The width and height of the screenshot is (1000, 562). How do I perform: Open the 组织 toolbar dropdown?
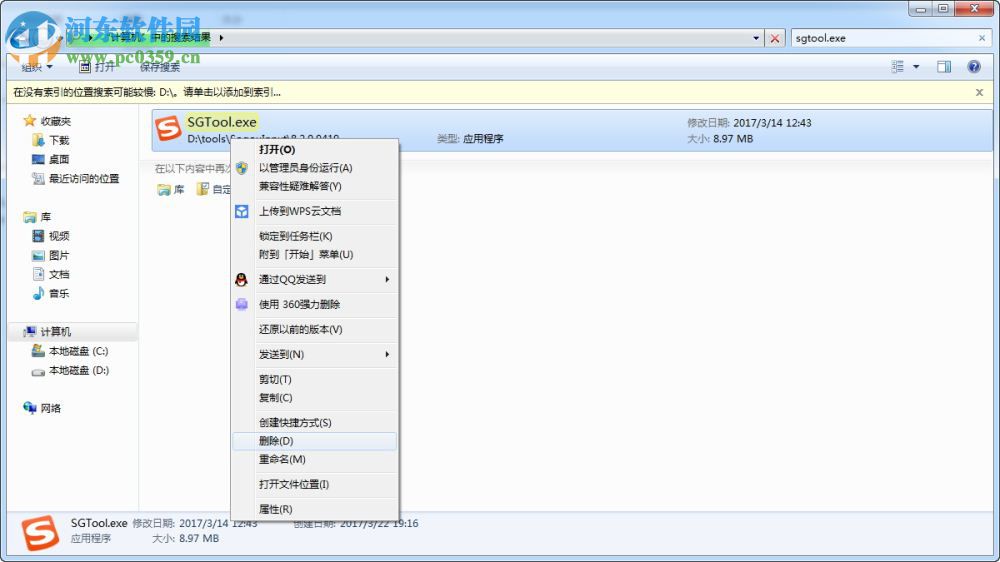(x=36, y=66)
